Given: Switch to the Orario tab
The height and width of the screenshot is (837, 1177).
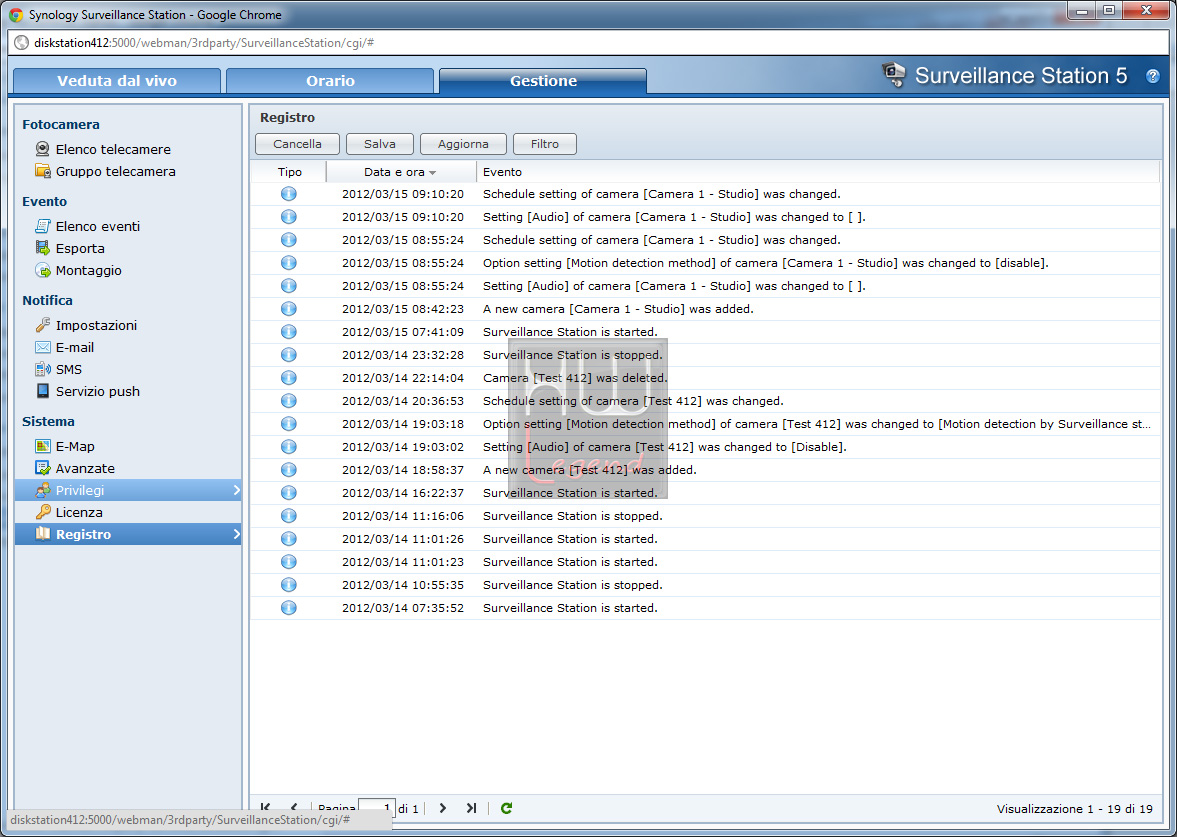Looking at the screenshot, I should coord(330,80).
